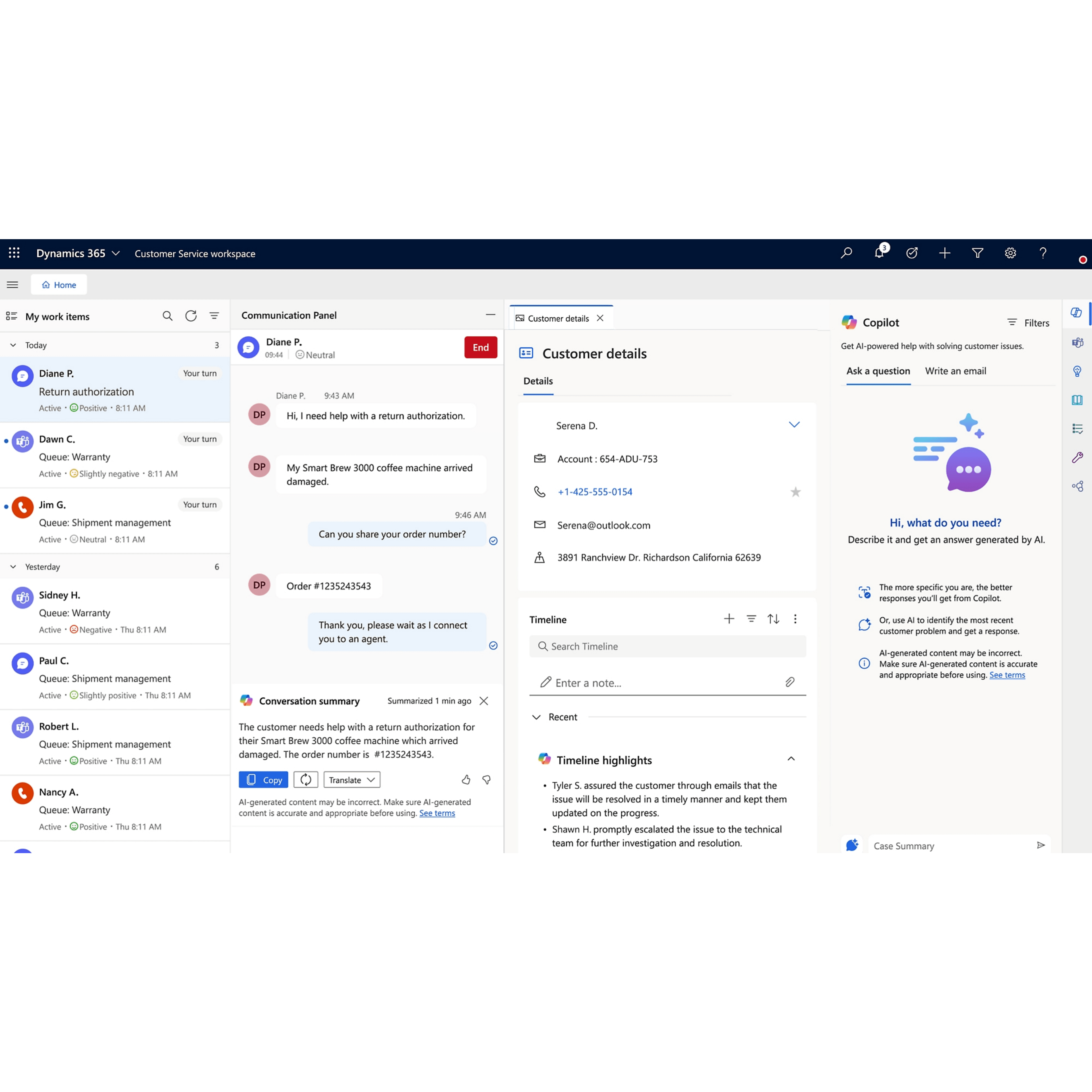
Task: Open the wrench icon in side rail
Action: tap(1077, 458)
